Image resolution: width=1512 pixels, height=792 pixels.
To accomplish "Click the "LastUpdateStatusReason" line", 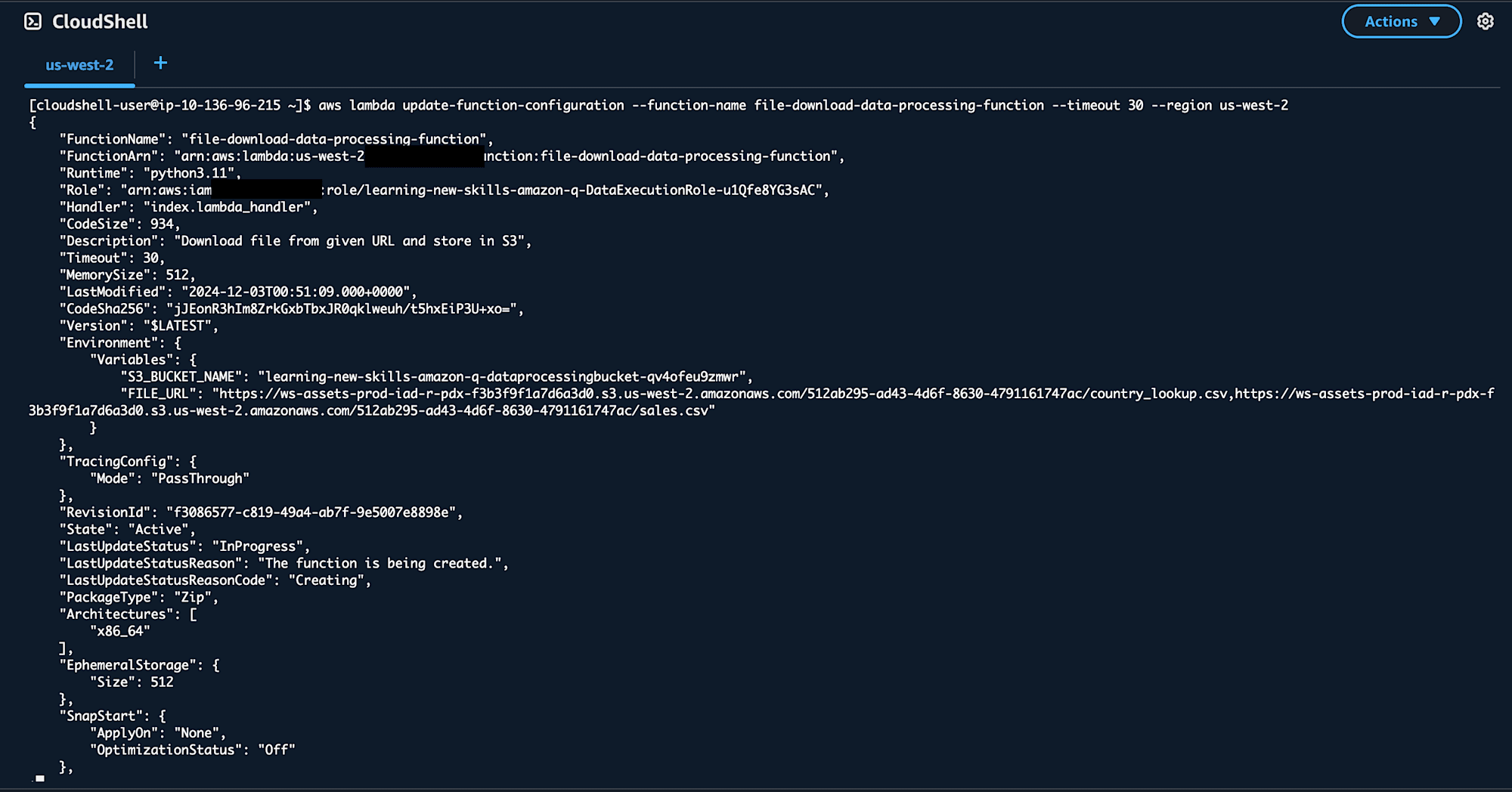I will [283, 563].
